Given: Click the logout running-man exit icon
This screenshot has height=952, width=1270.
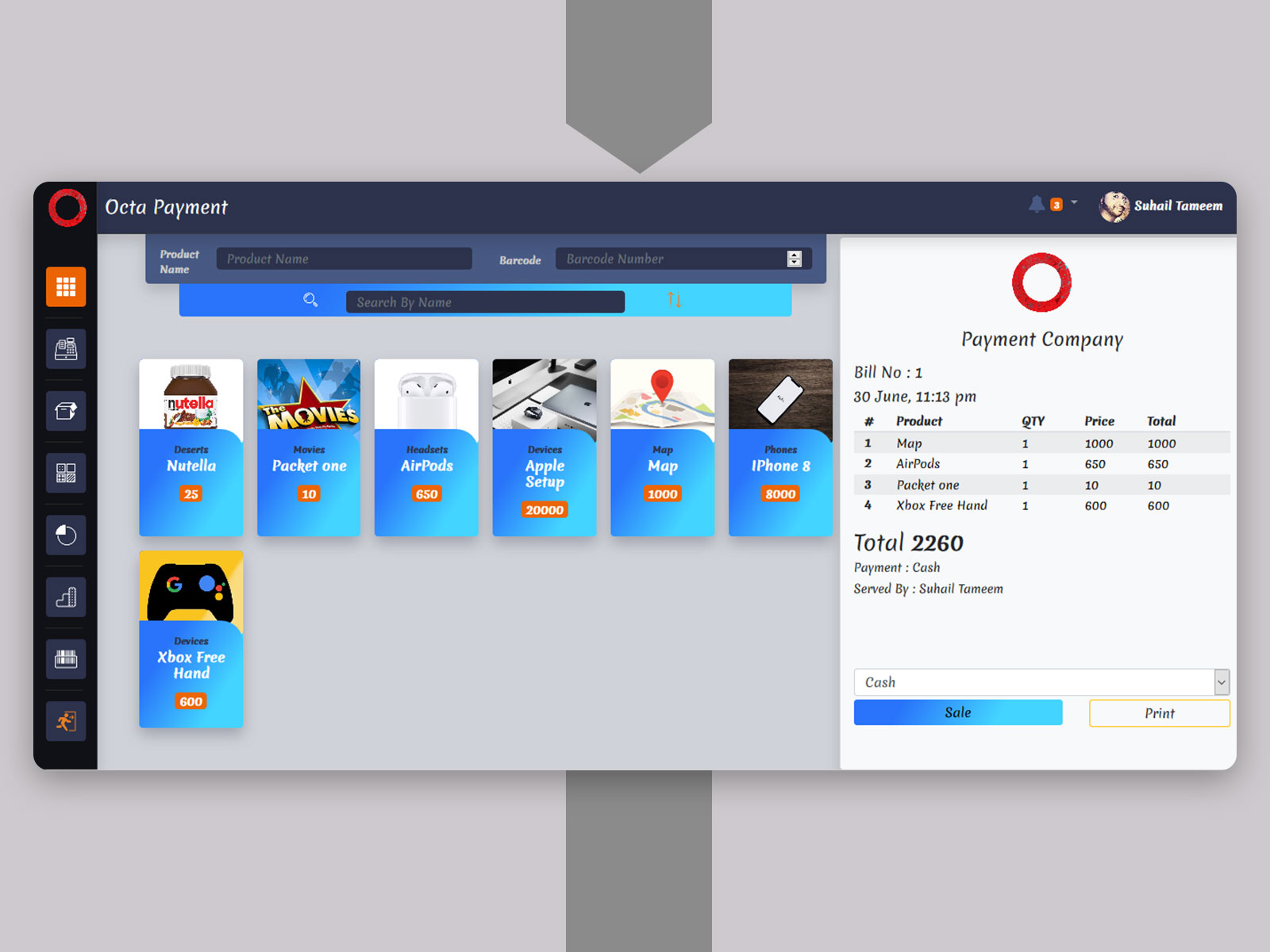Looking at the screenshot, I should (x=66, y=721).
